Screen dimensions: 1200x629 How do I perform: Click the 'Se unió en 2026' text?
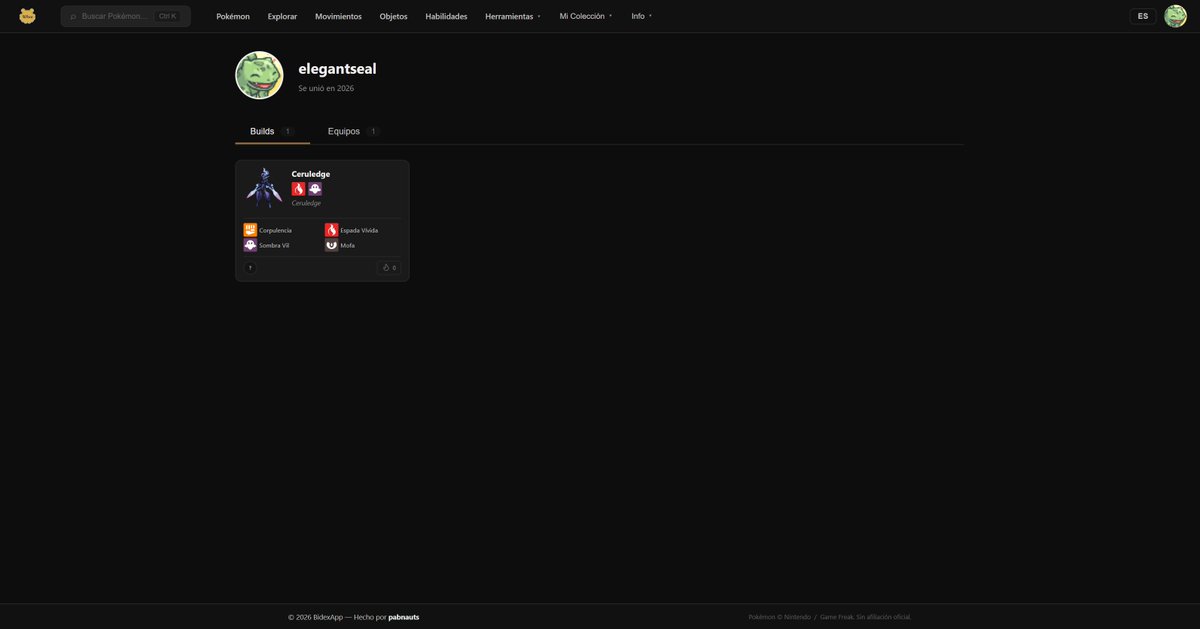pos(326,88)
